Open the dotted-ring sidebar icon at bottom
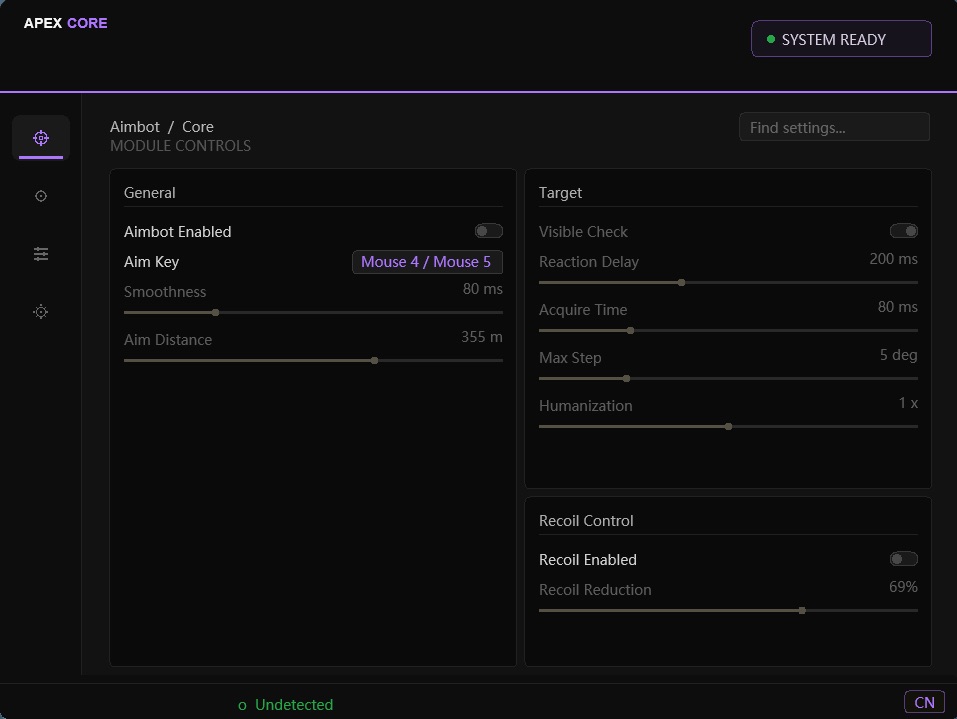The height and width of the screenshot is (719, 957). pos(41,312)
